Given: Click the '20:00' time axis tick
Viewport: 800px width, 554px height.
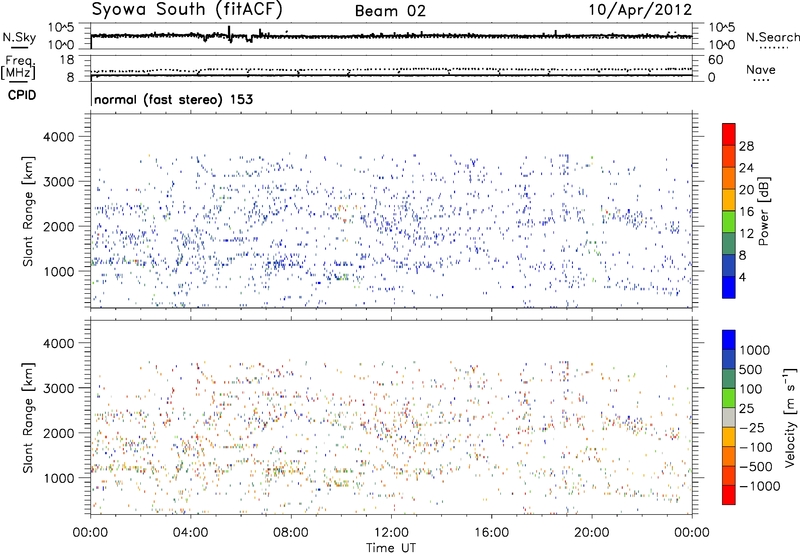Looking at the screenshot, I should coord(592,533).
